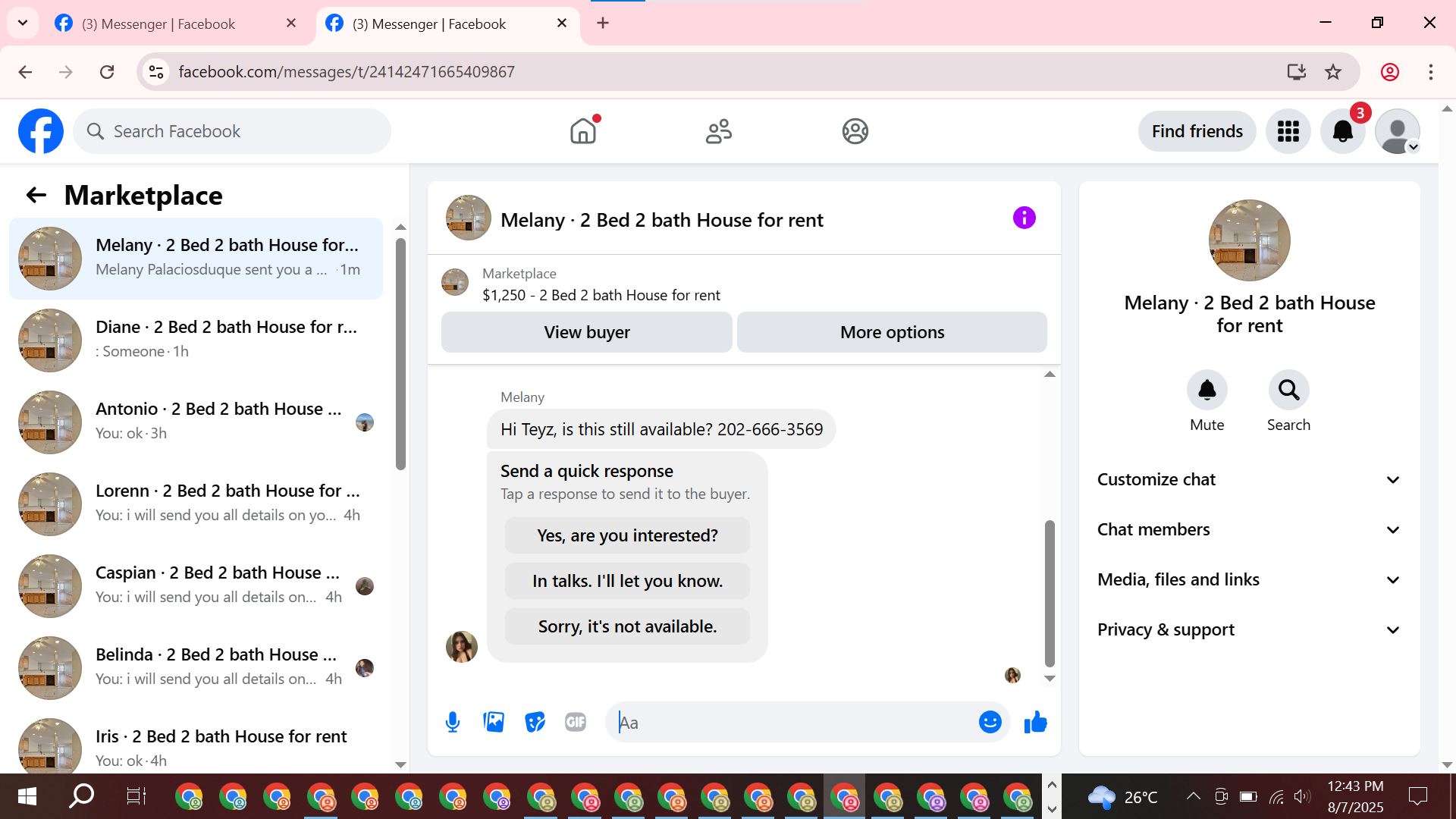This screenshot has width=1456, height=819.
Task: Expand Privacy & support section
Action: (x=1249, y=629)
